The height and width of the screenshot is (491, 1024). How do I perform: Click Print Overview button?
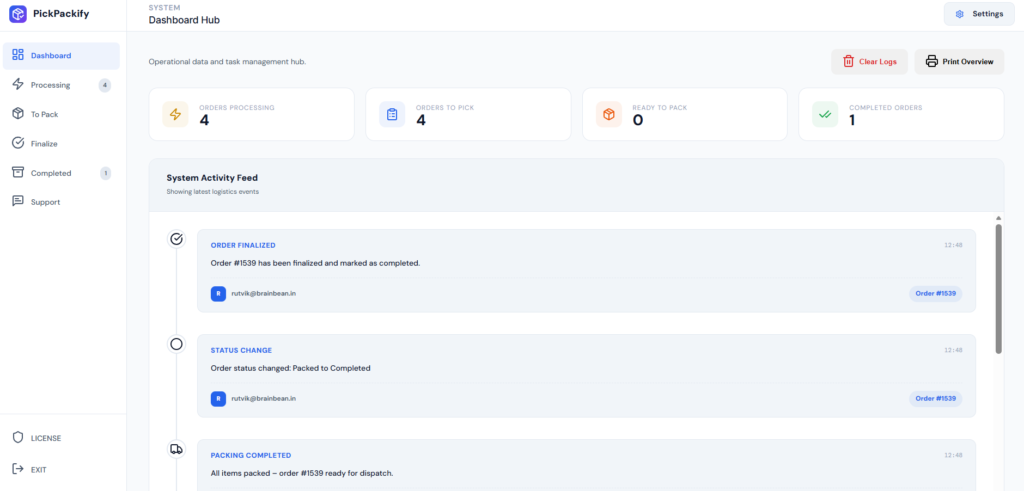[959, 62]
